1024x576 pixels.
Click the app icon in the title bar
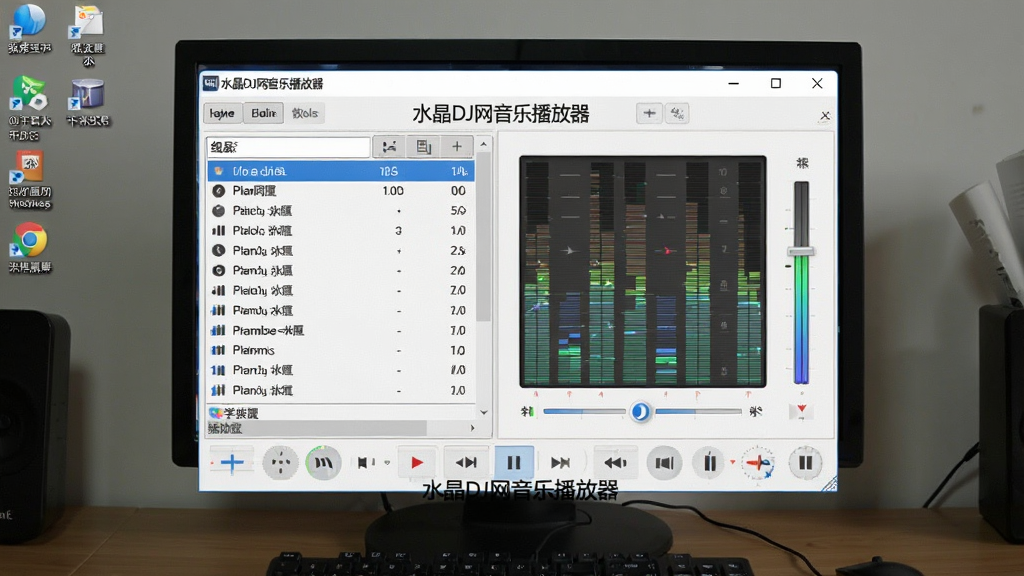pyautogui.click(x=210, y=83)
